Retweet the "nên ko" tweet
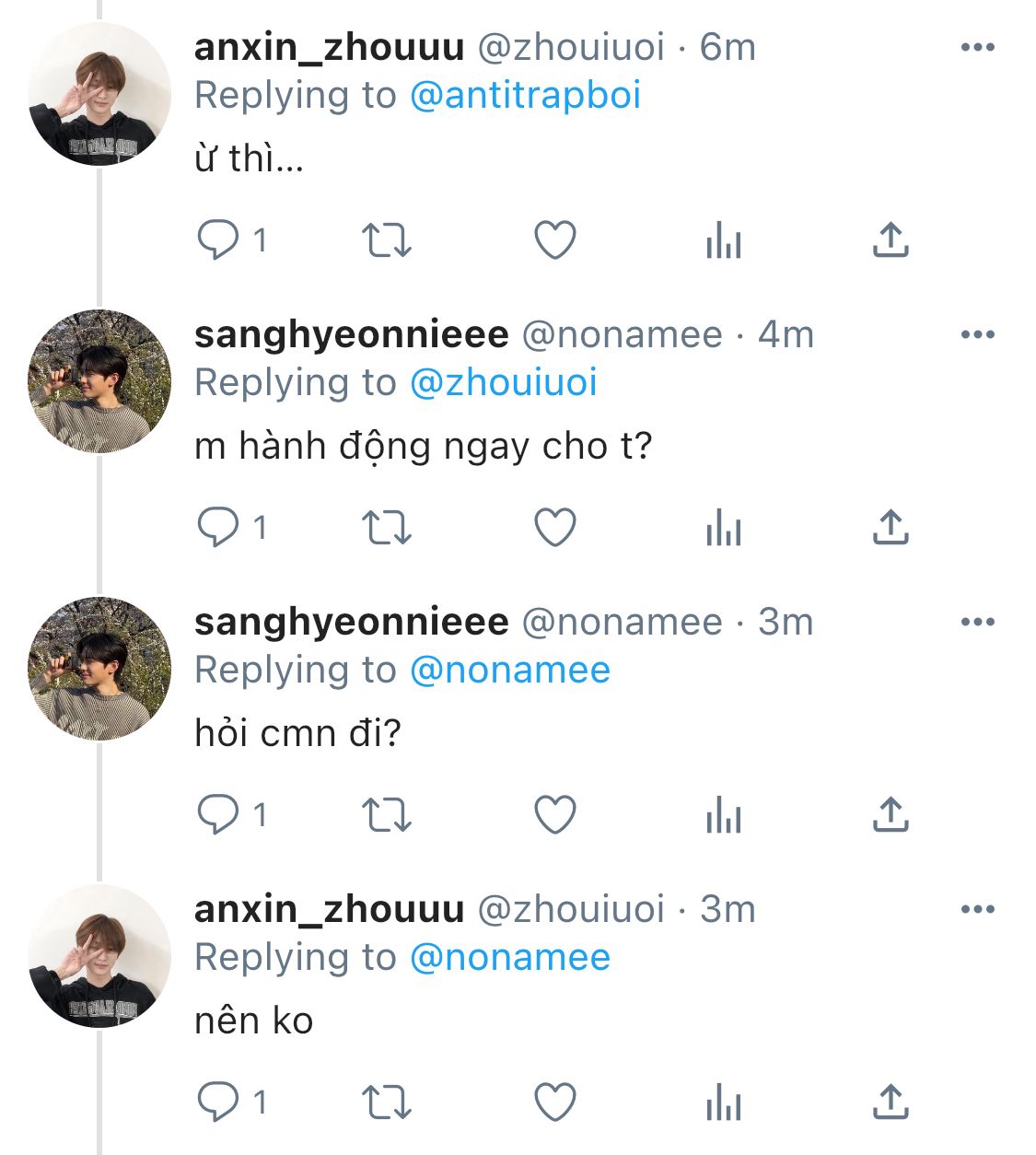Screen dimensions: 1036x1155 386,1102
